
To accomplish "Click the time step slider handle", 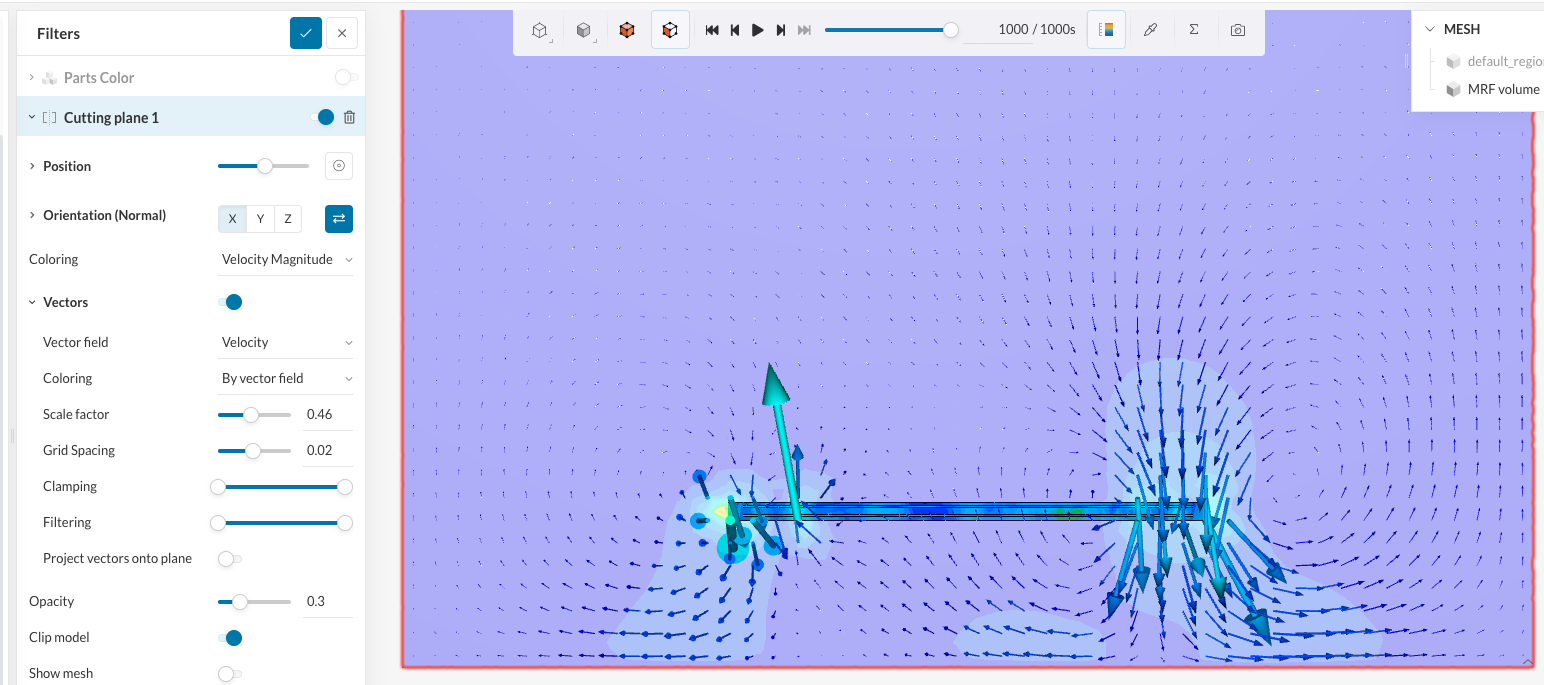I will click(951, 30).
